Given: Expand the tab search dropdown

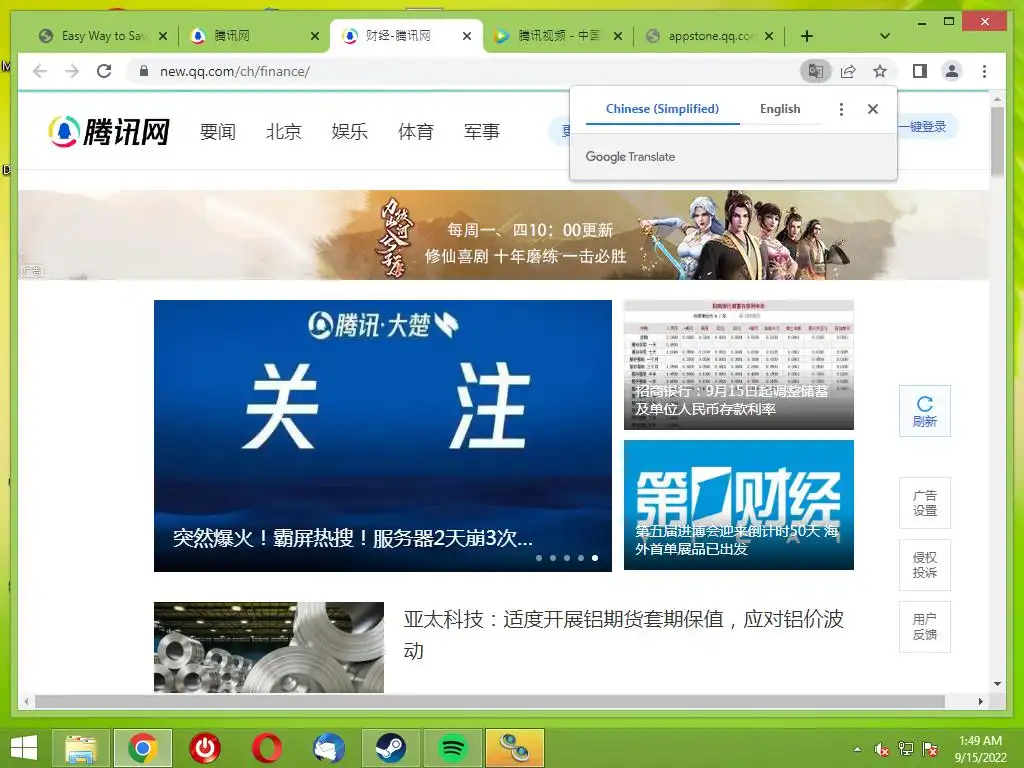Looking at the screenshot, I should tap(884, 36).
